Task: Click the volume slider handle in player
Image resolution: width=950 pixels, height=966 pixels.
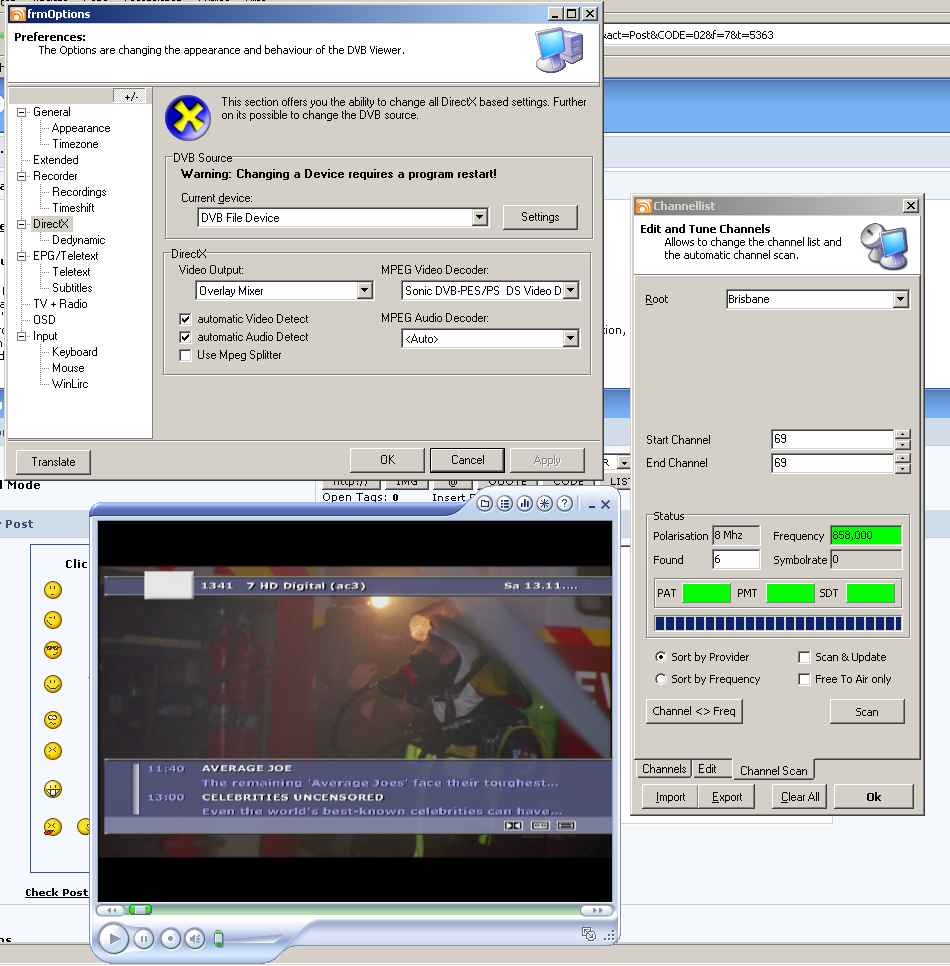Action: click(x=219, y=939)
